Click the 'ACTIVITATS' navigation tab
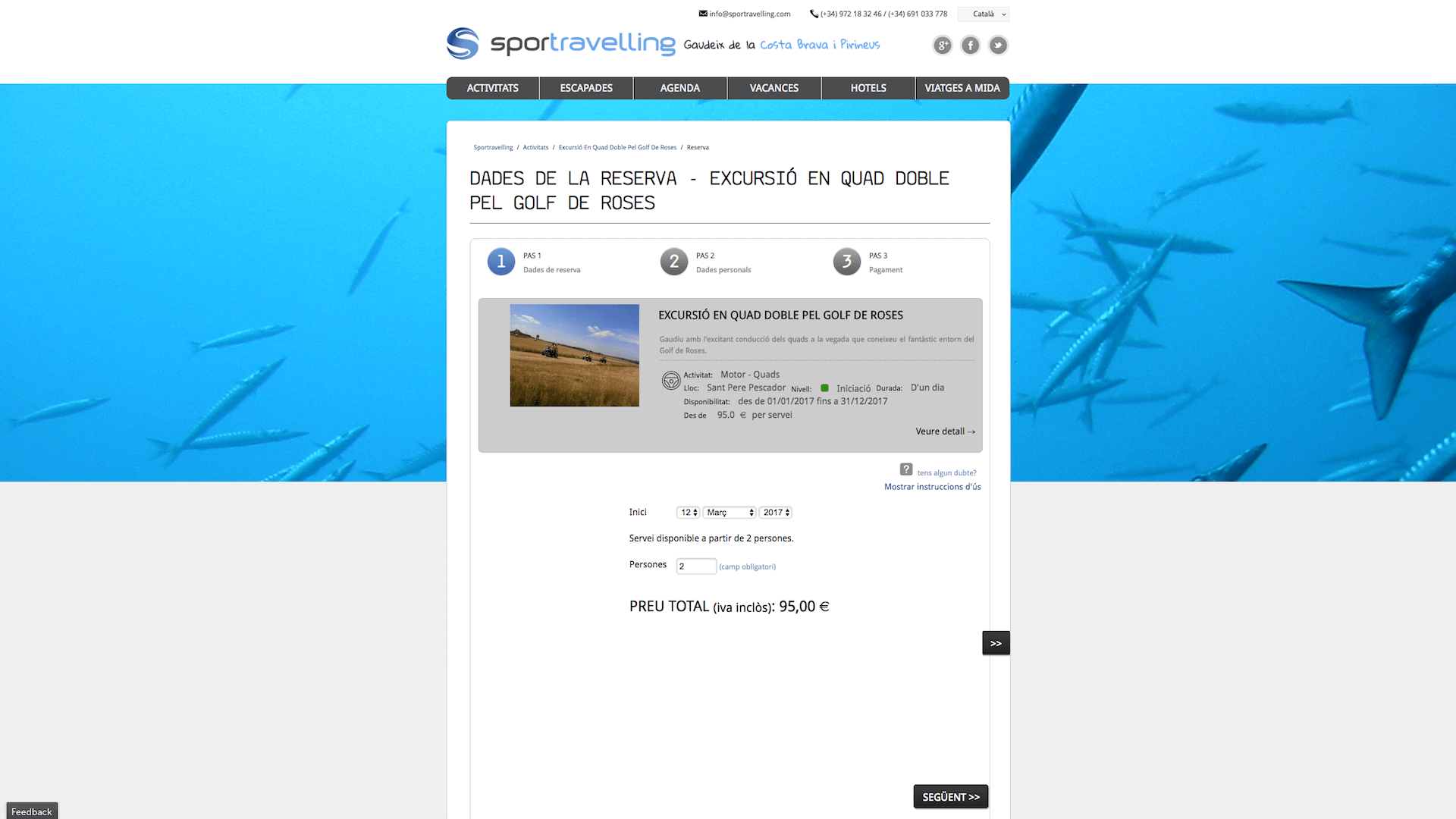The image size is (1456, 819). pos(492,88)
